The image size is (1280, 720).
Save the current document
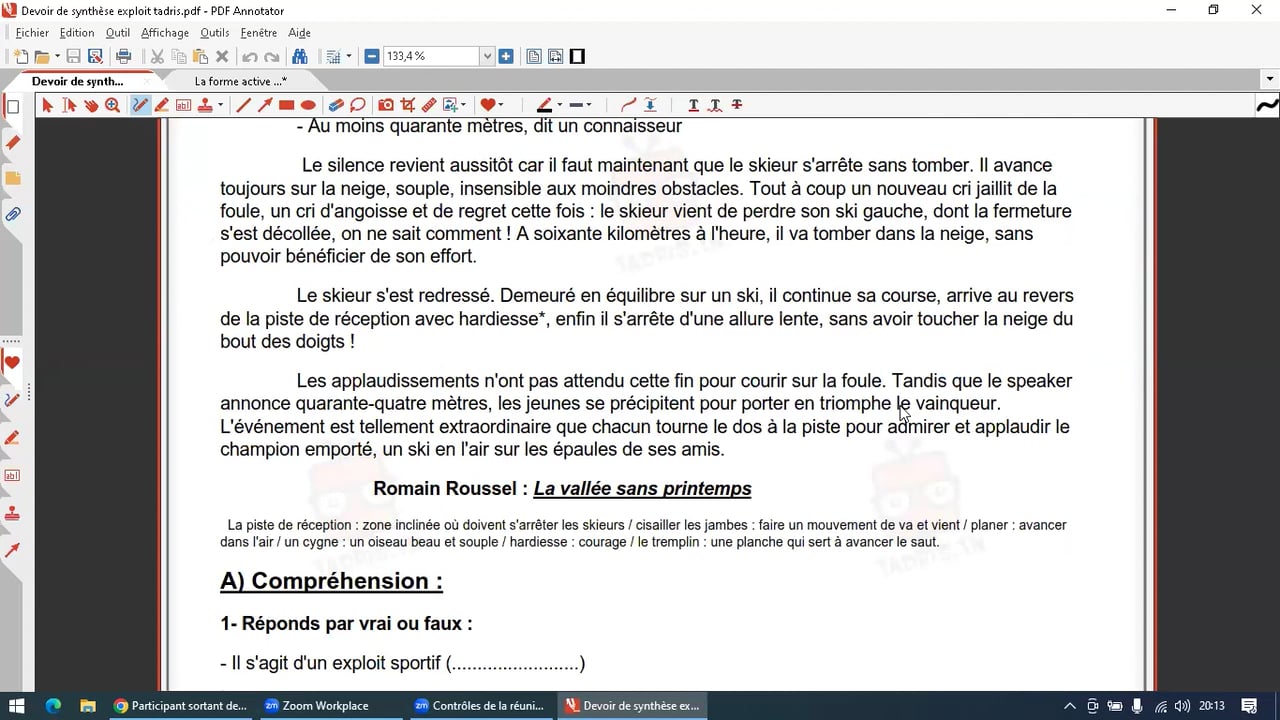[x=74, y=56]
